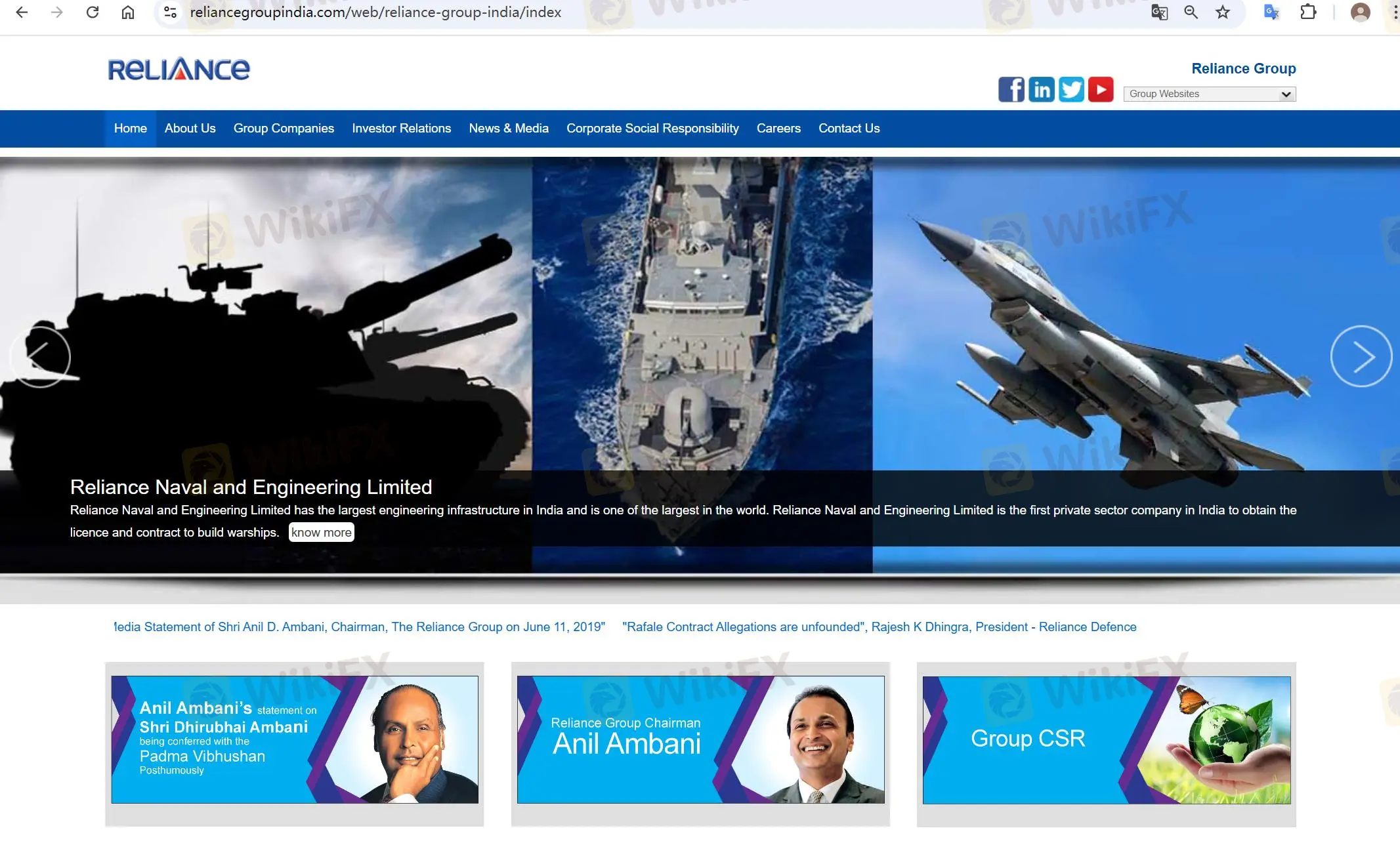Open the browser extensions puzzle icon
1400x845 pixels.
[x=1307, y=12]
